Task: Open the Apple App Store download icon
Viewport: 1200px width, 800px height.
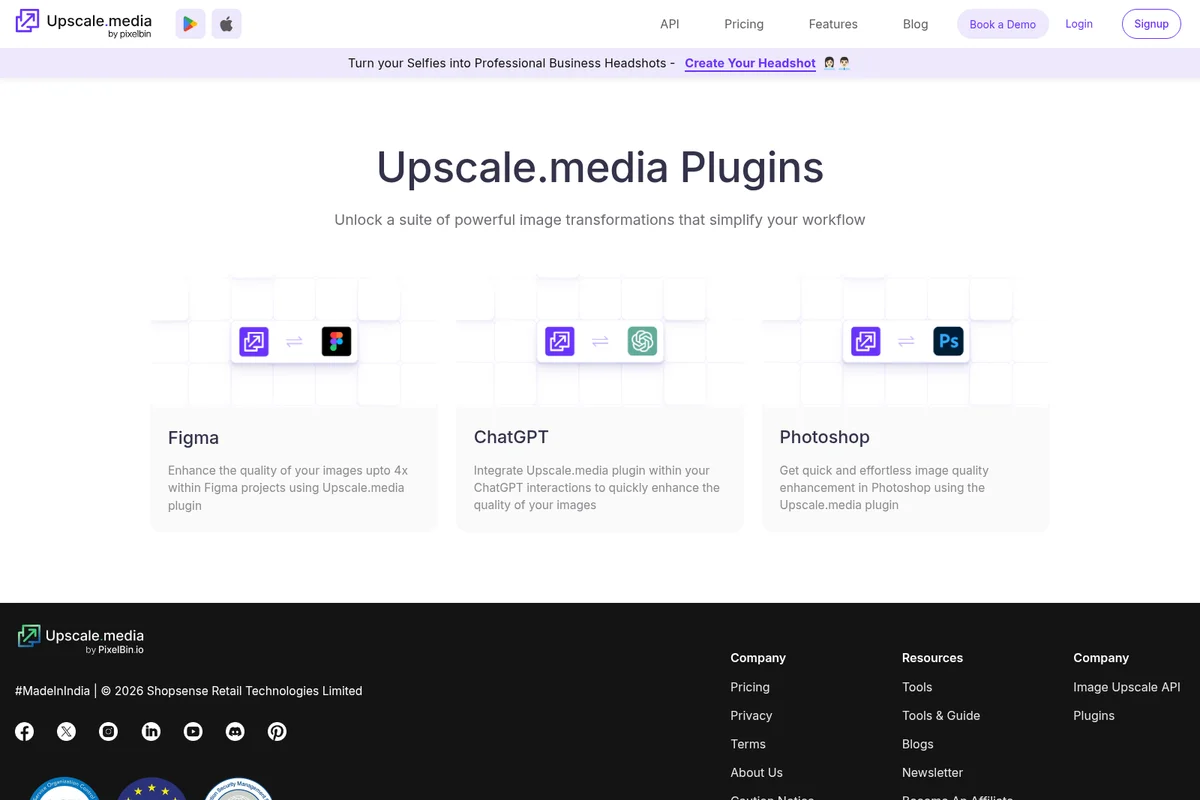Action: click(x=226, y=23)
